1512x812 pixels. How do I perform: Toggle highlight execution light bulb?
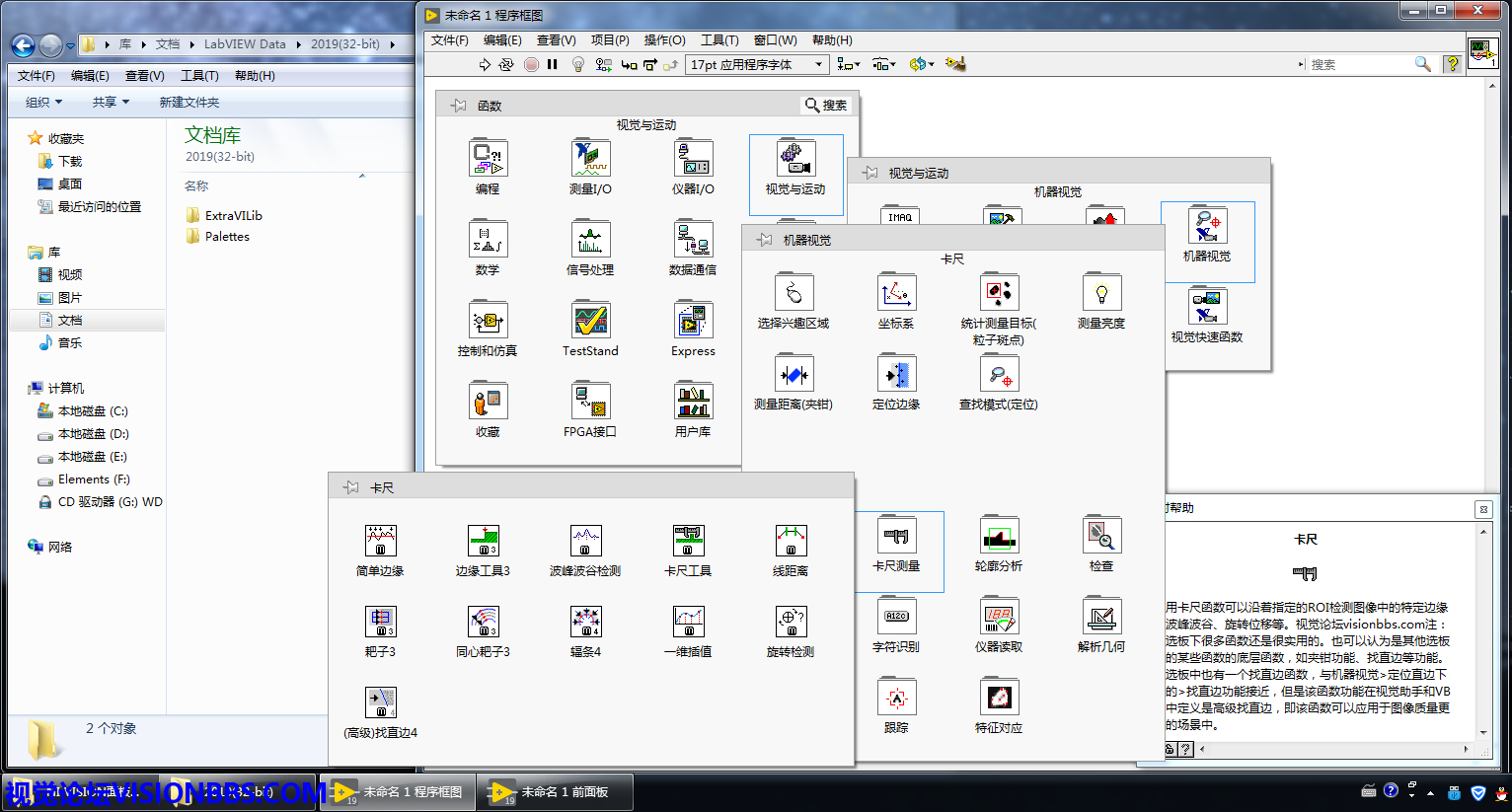coord(578,65)
